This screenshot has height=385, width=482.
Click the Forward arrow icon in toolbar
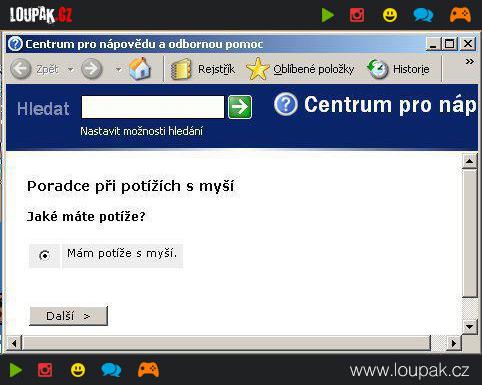(x=92, y=69)
